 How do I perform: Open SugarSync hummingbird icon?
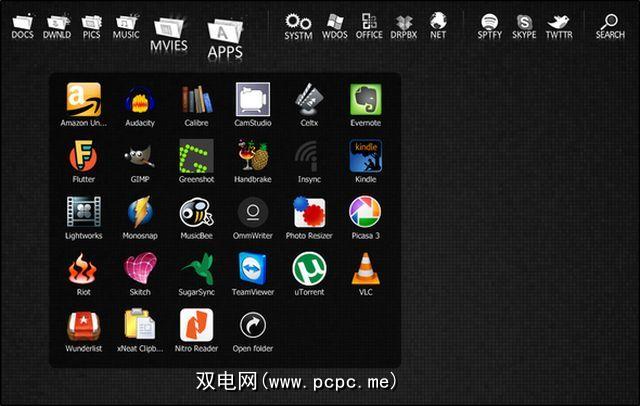[196, 273]
